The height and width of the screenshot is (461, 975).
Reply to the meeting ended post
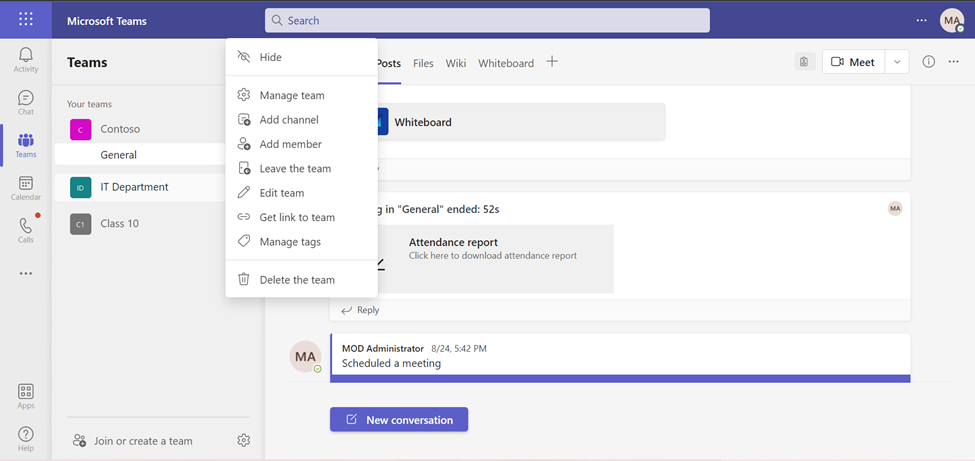point(360,310)
